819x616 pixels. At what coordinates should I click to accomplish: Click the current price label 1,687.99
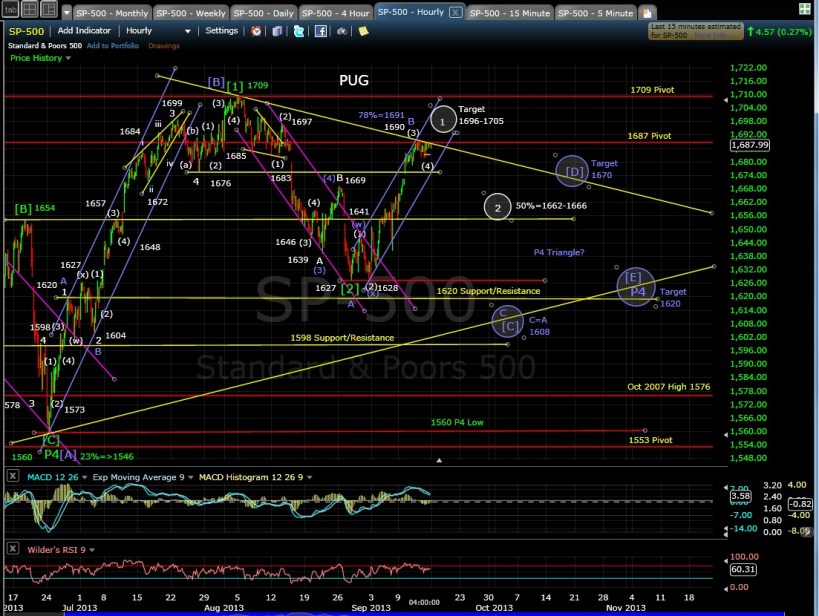(x=750, y=145)
